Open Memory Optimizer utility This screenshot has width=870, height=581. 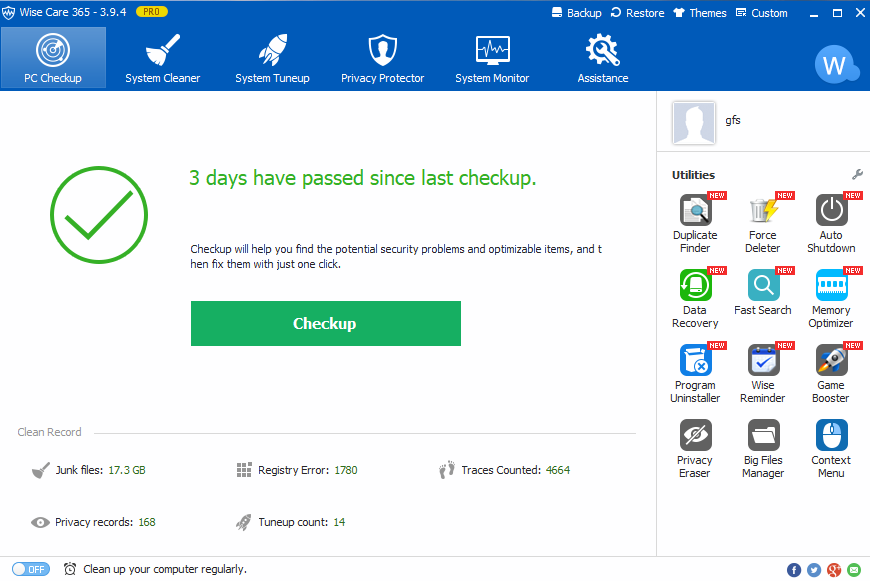tap(831, 299)
